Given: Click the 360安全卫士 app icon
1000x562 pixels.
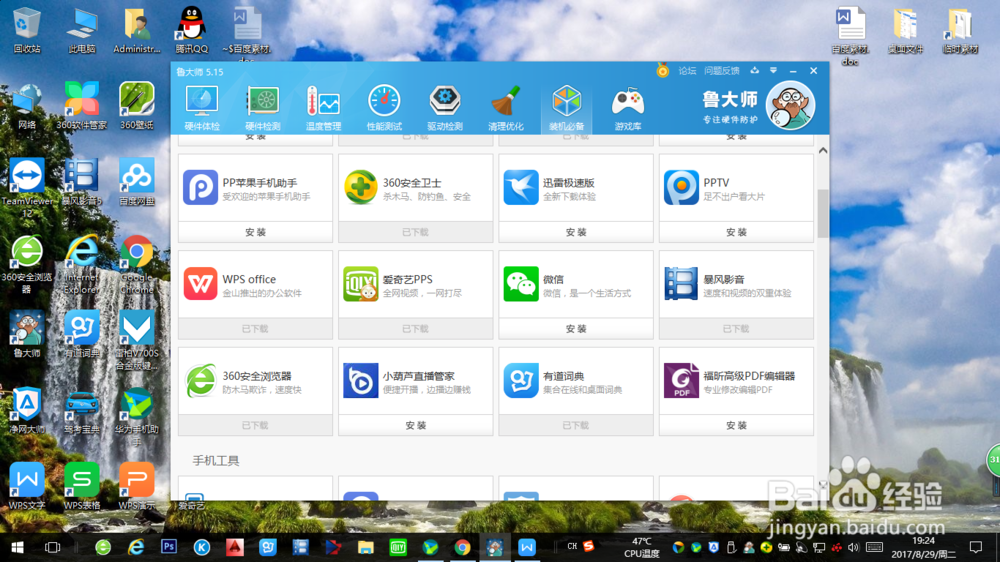Looking at the screenshot, I should point(360,188).
